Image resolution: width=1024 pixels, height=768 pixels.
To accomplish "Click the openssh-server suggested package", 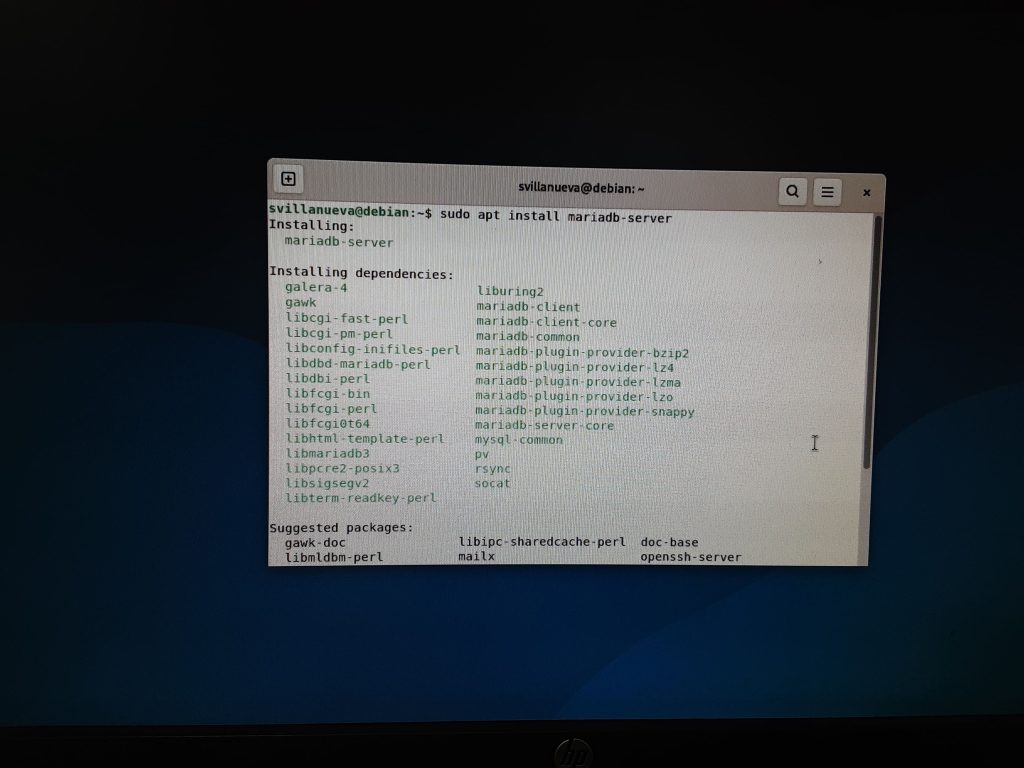I will coord(690,557).
